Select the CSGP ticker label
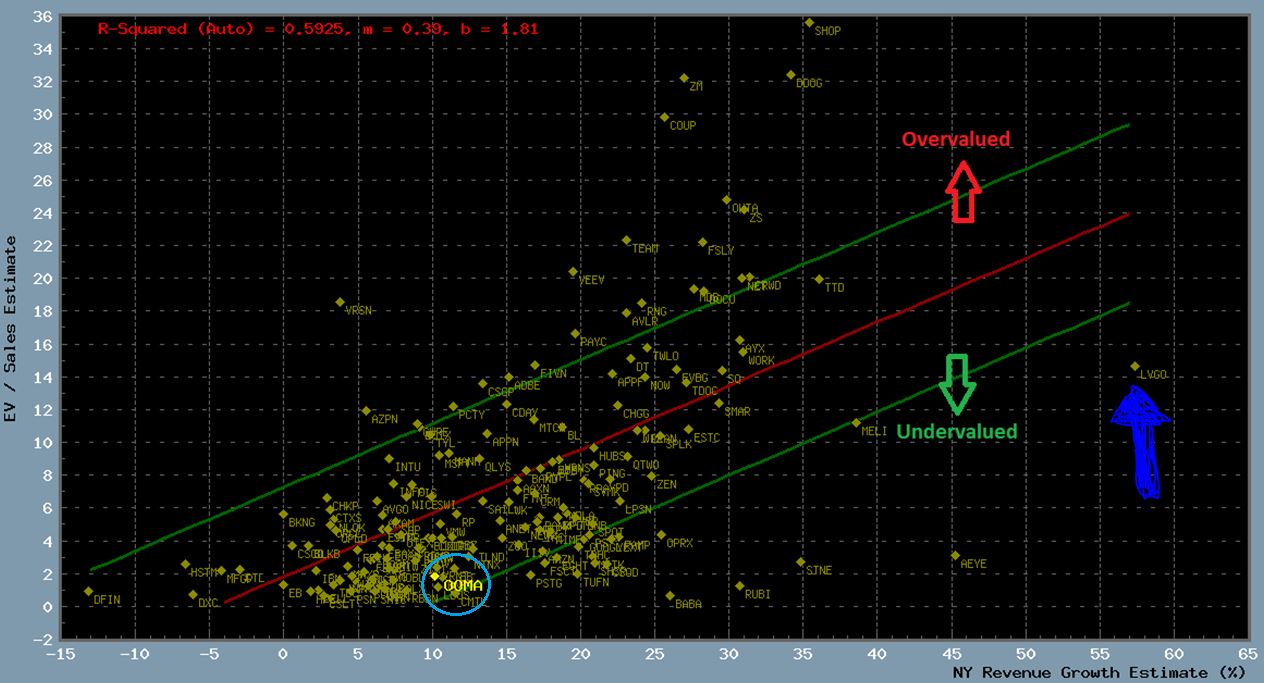Image resolution: width=1264 pixels, height=683 pixels. [x=500, y=393]
